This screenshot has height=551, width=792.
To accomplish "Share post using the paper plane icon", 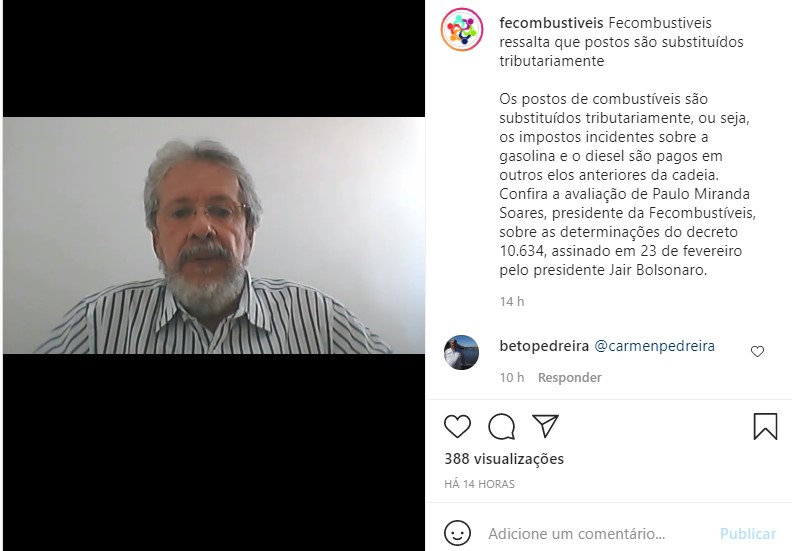I will (545, 426).
